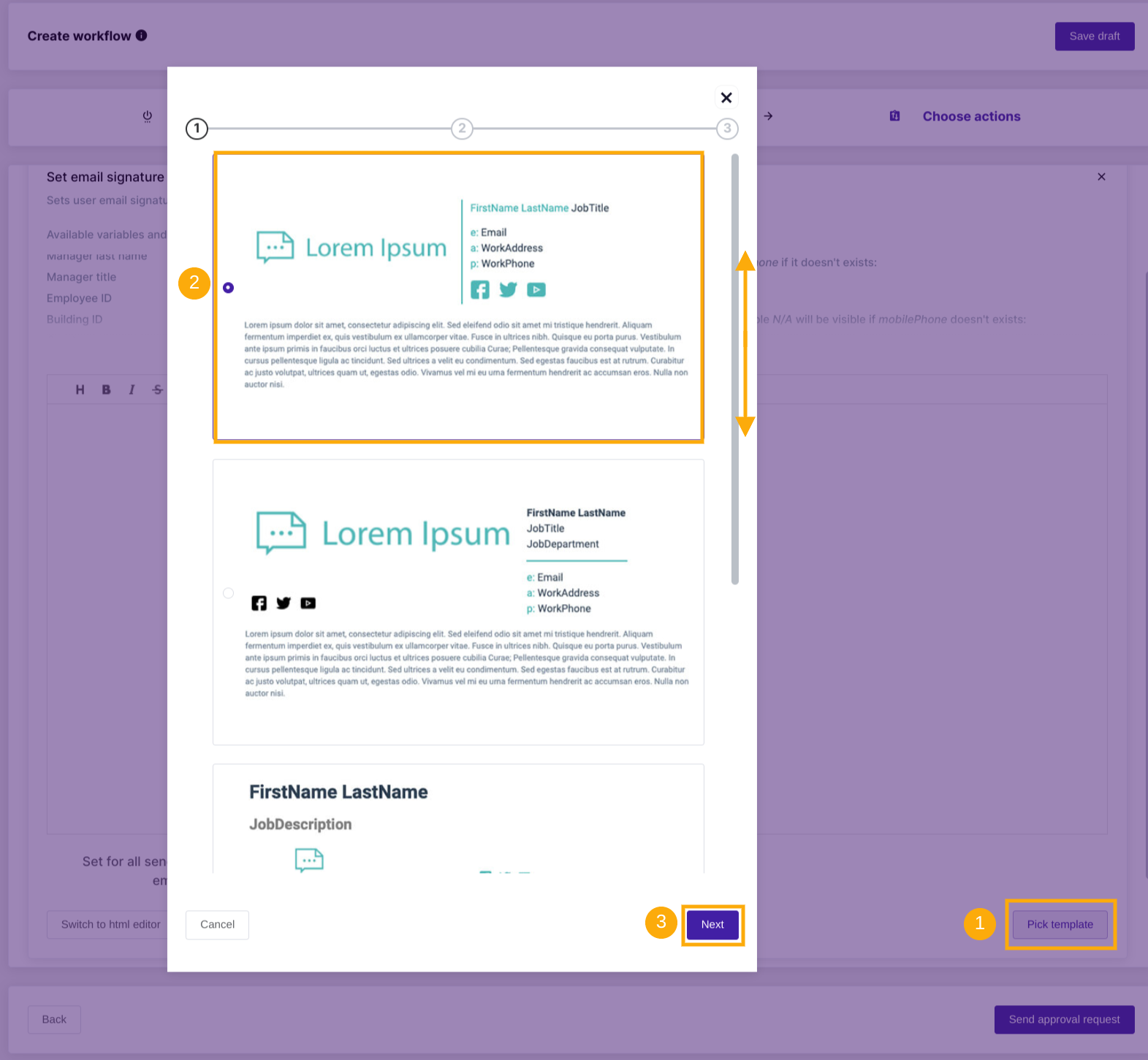Click Save draft button

[x=1094, y=37]
